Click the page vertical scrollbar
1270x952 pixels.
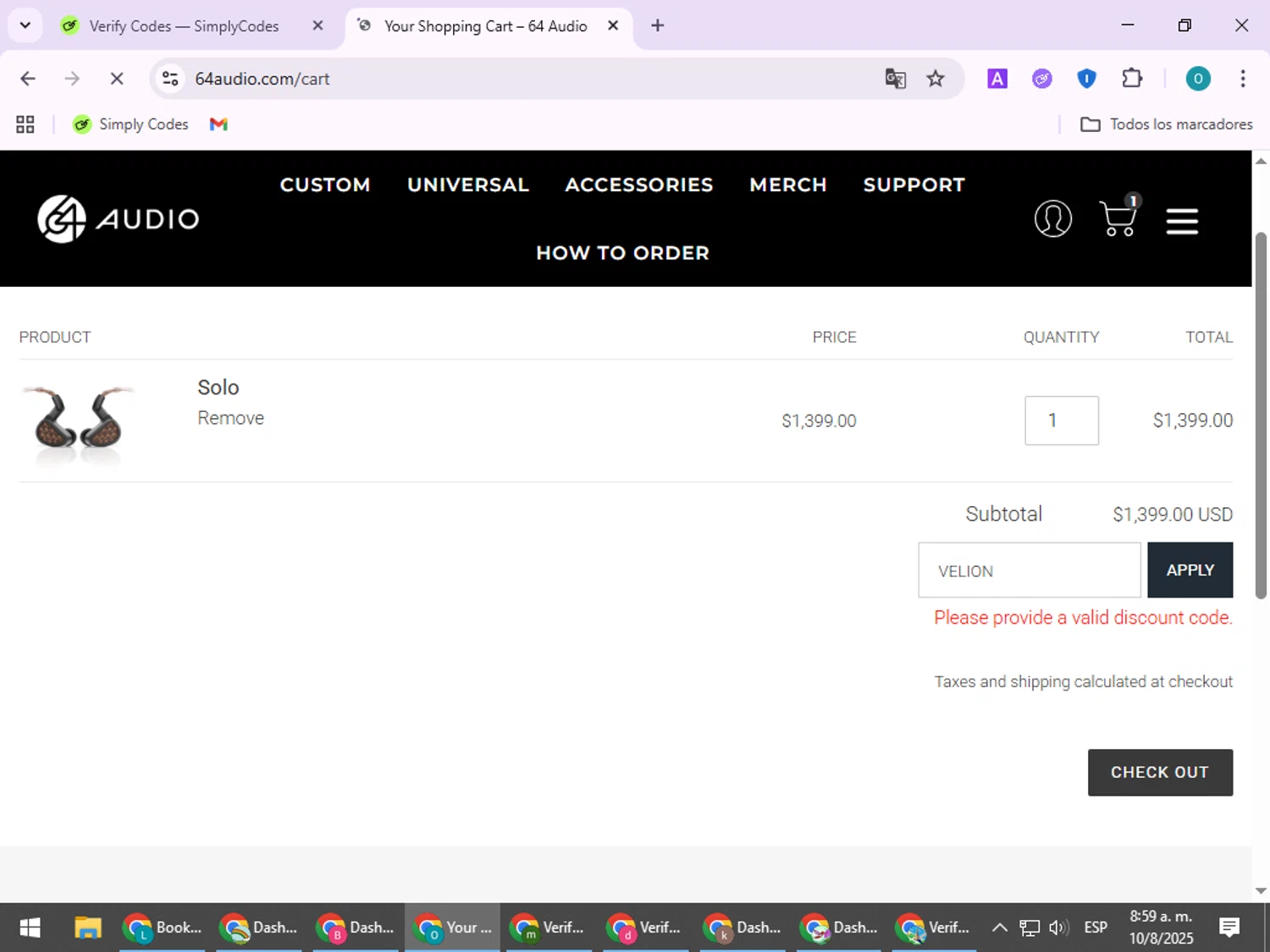1261,415
